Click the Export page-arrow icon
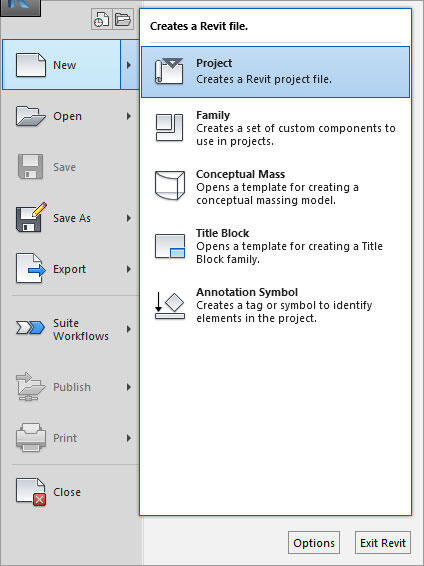The image size is (424, 566). 31,268
